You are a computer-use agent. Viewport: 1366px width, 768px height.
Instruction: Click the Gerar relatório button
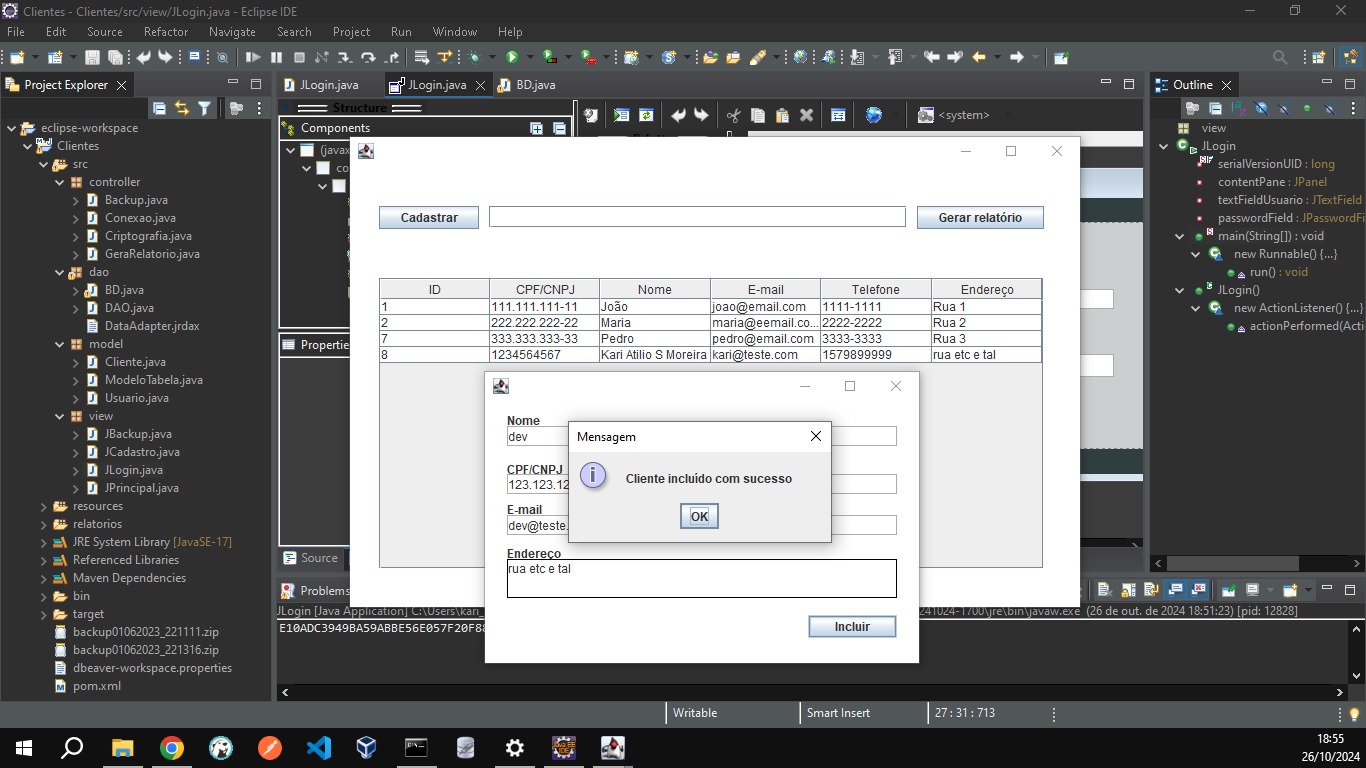tap(980, 217)
